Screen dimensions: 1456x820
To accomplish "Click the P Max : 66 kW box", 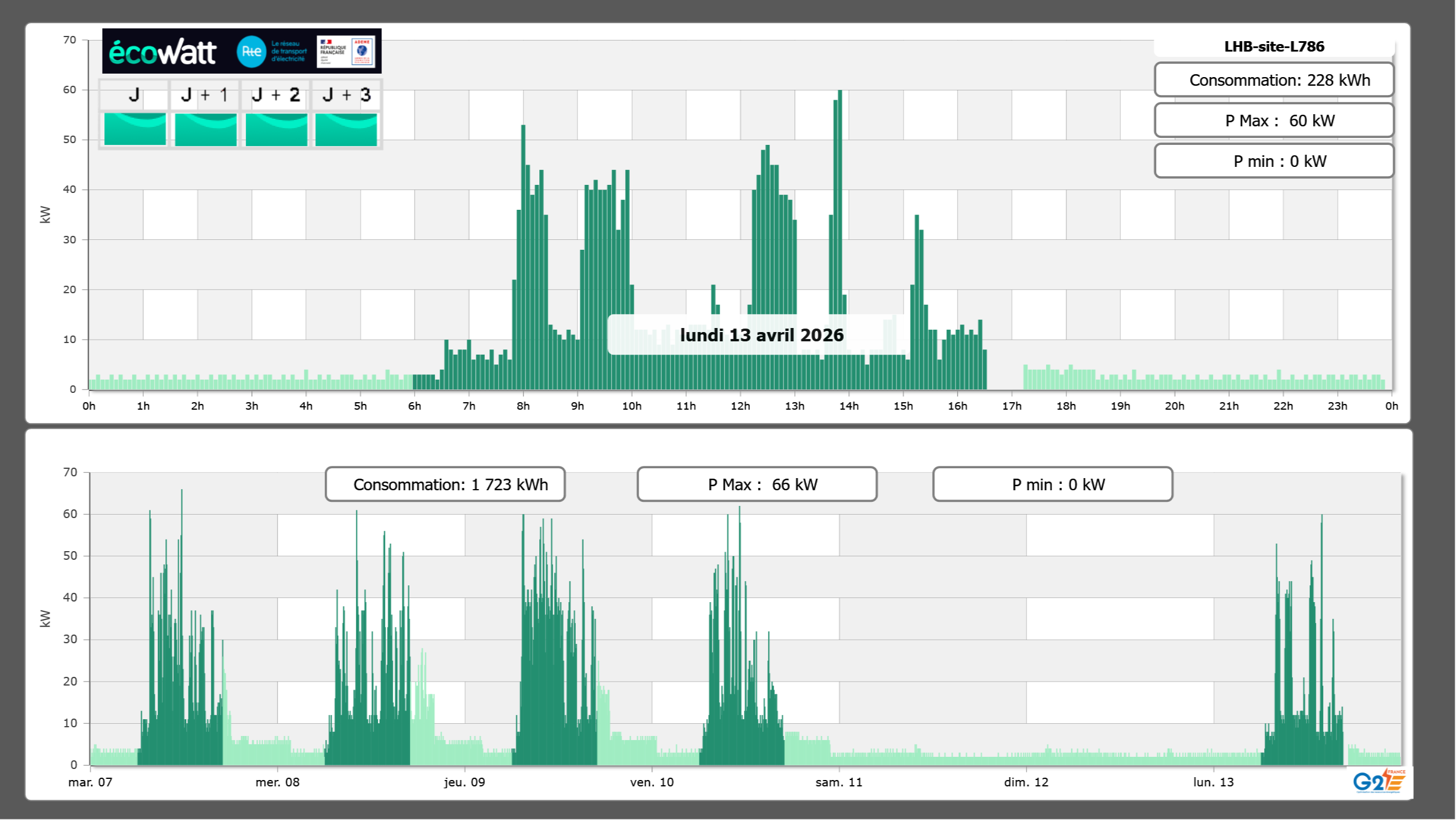I will pyautogui.click(x=757, y=484).
